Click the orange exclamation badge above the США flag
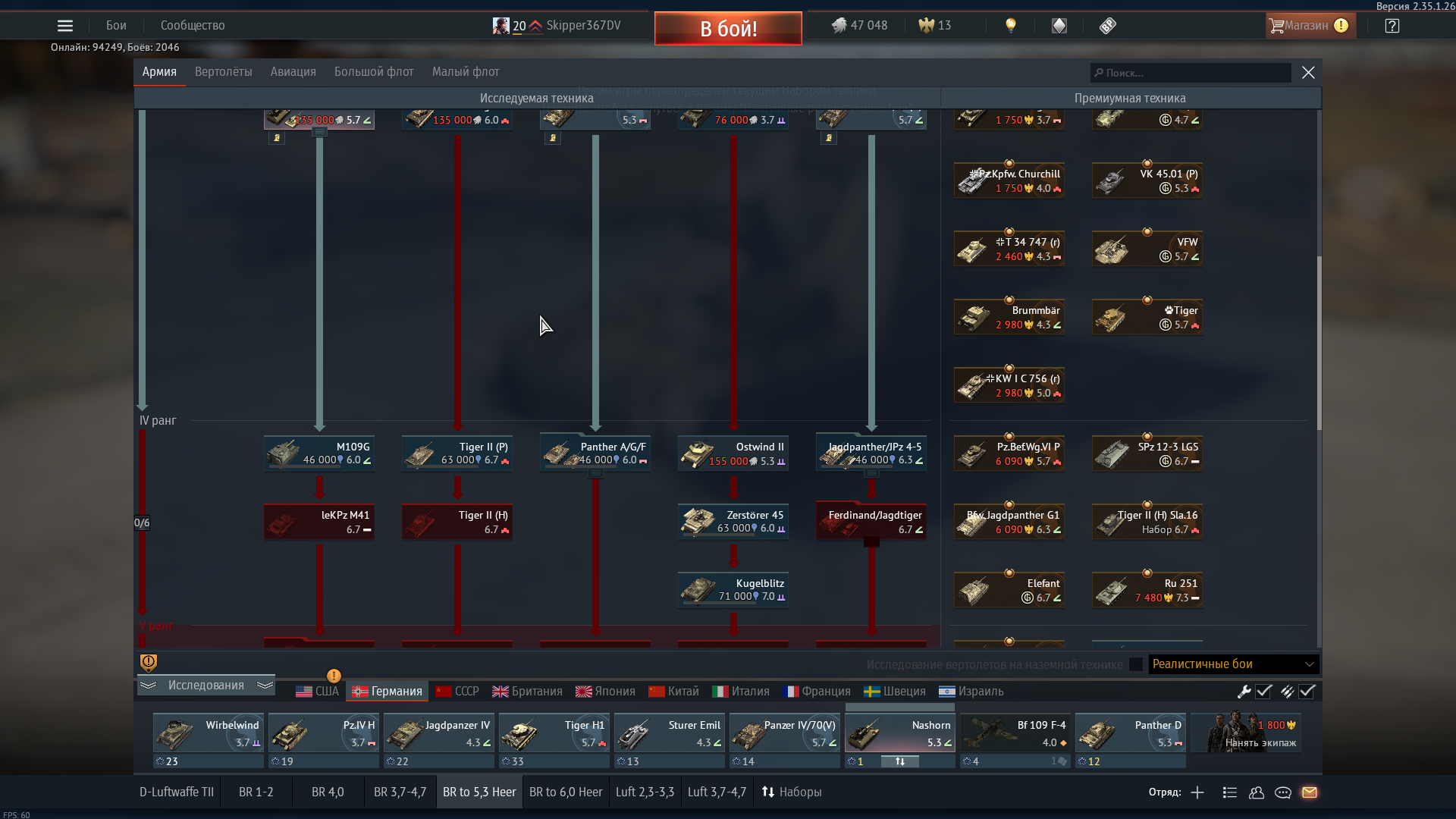This screenshot has width=1456, height=819. pos(334,676)
